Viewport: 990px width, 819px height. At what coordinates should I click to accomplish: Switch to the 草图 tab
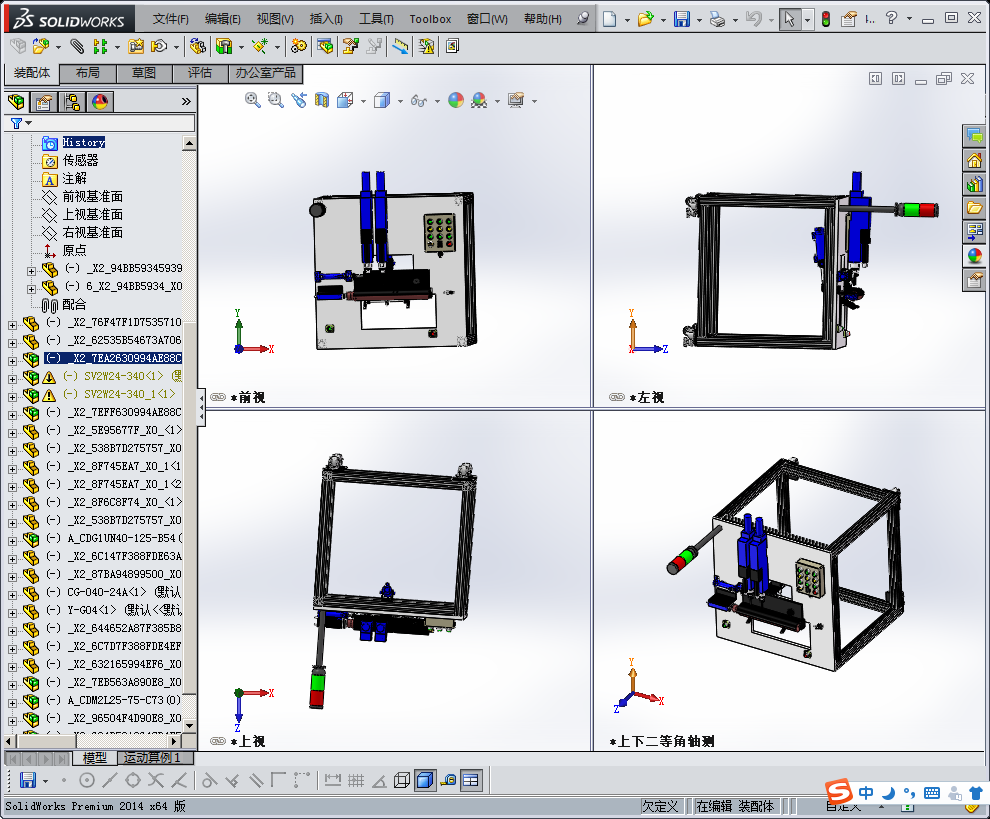tap(144, 73)
